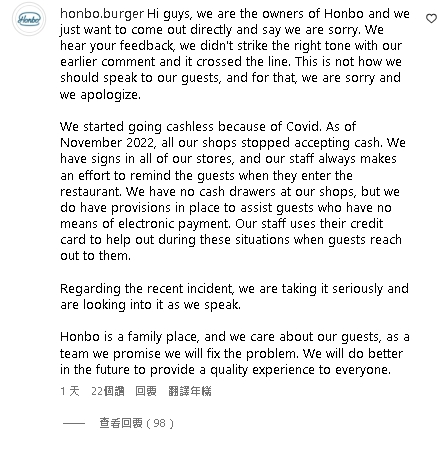Click the words 'November 2022' in the comment

(x=107, y=143)
